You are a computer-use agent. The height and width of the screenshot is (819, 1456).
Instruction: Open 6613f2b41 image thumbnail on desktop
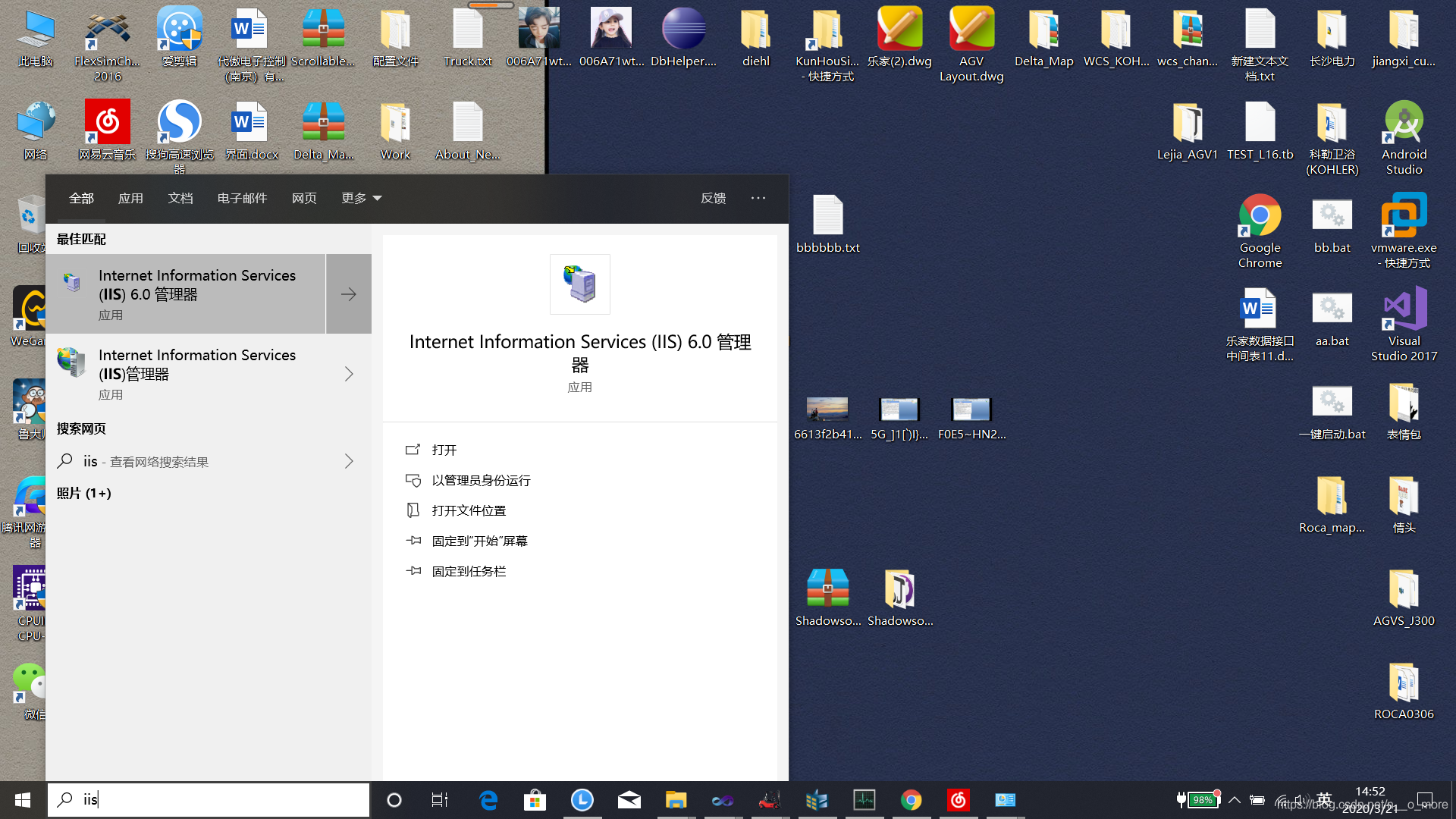tap(827, 418)
